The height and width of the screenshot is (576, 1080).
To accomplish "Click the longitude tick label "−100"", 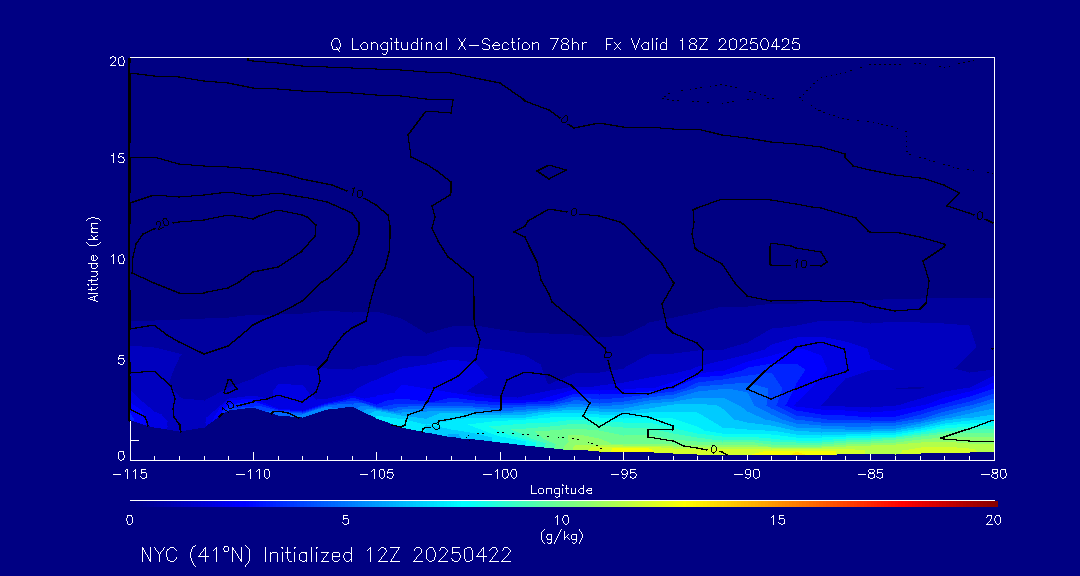I will (x=500, y=475).
